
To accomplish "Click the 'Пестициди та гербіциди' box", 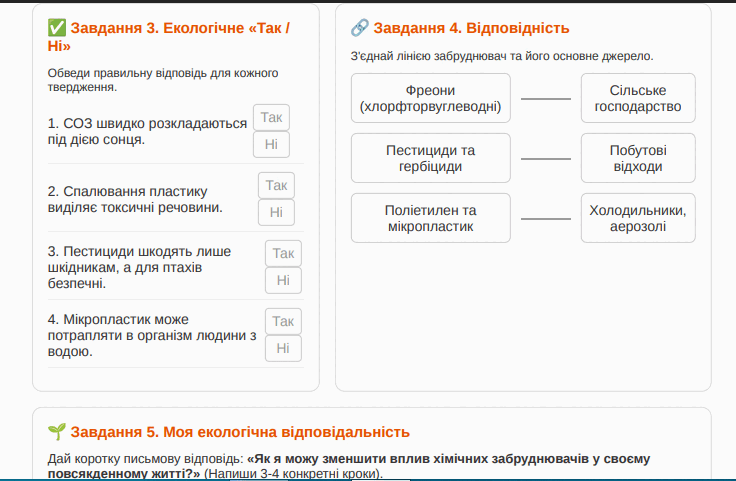I will 430,158.
